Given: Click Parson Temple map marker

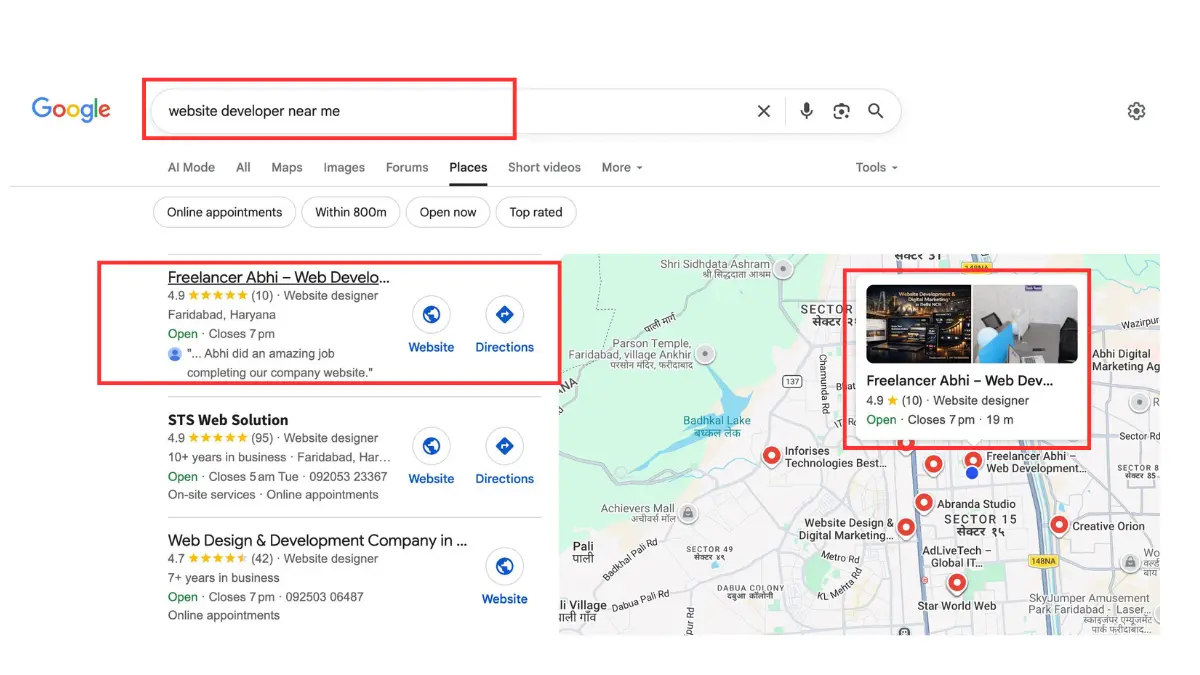Looking at the screenshot, I should point(707,353).
